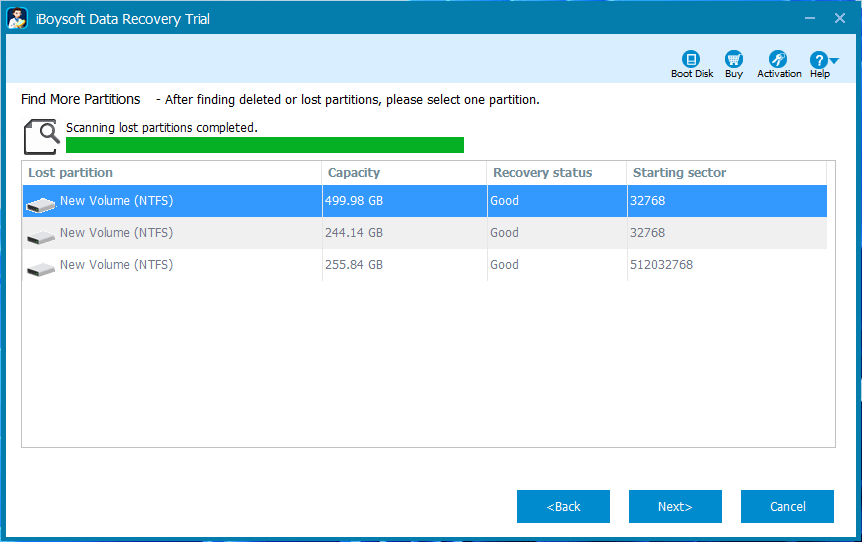The height and width of the screenshot is (542, 862).
Task: Sort by Starting sector column header
Action: pyautogui.click(x=727, y=173)
